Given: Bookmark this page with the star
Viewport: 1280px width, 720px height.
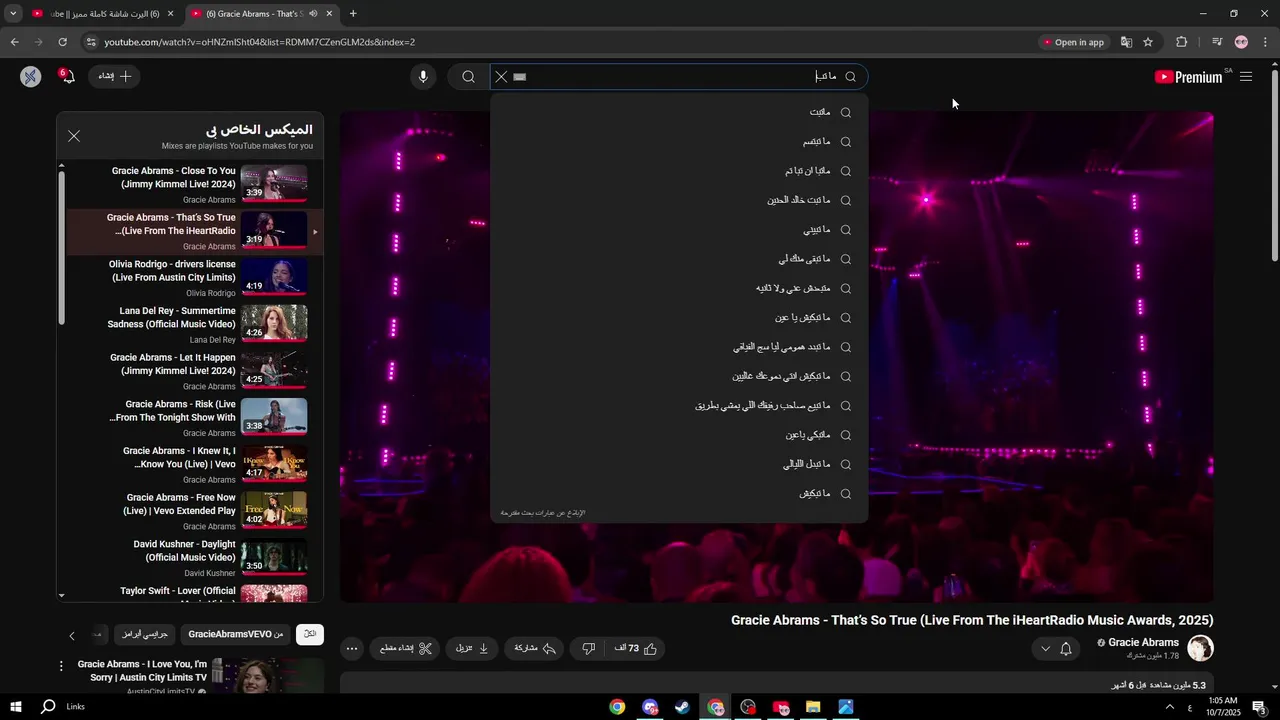Looking at the screenshot, I should 1148,42.
